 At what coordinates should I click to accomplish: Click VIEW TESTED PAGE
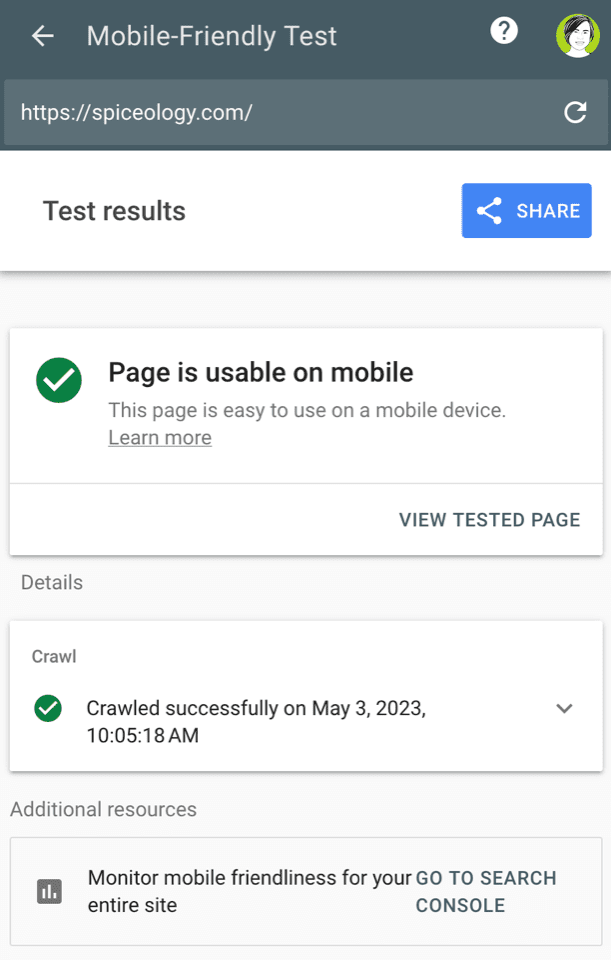coord(489,520)
